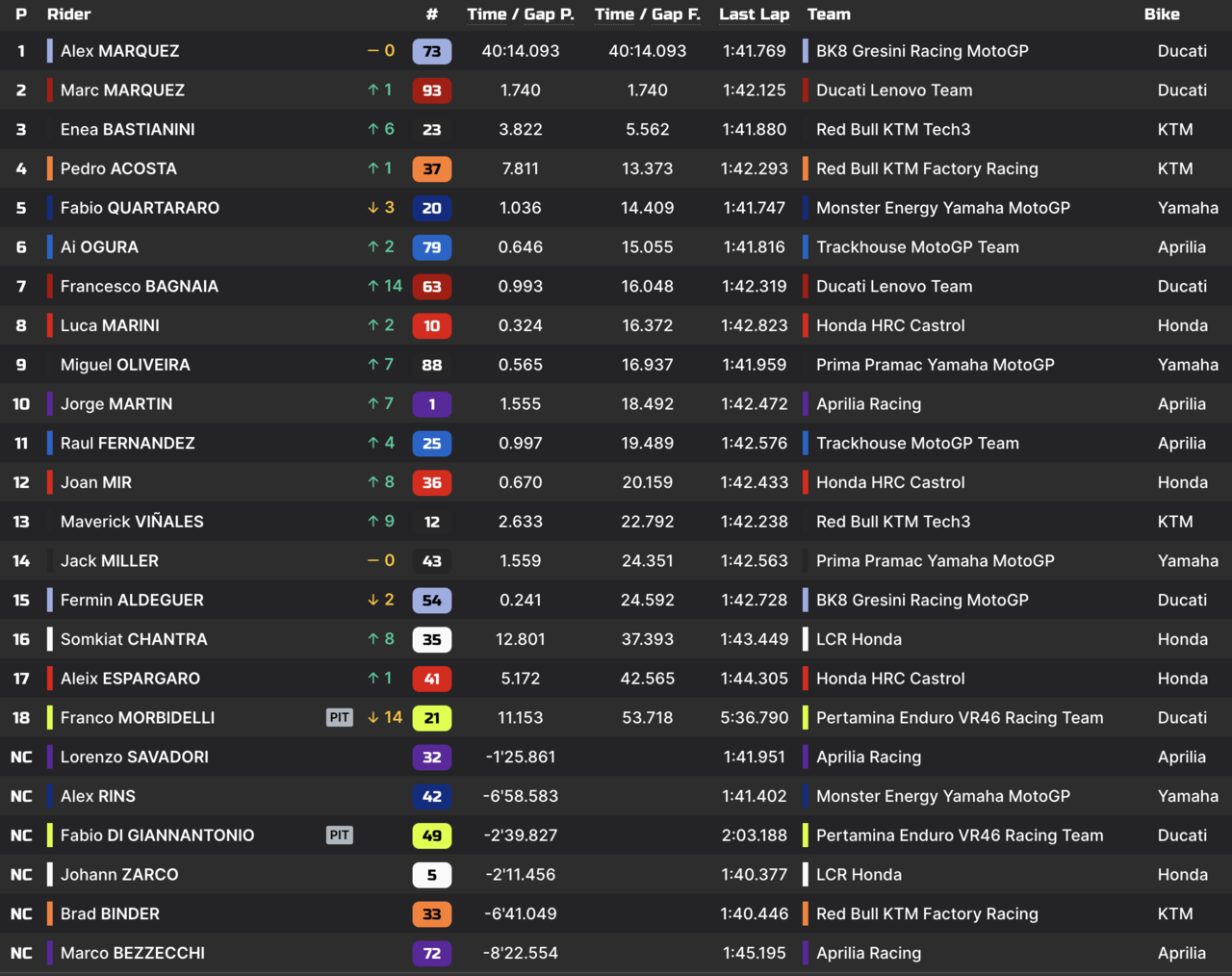This screenshot has height=976, width=1232.
Task: Click Pedro Acosta's orange 37 badge
Action: tap(431, 169)
